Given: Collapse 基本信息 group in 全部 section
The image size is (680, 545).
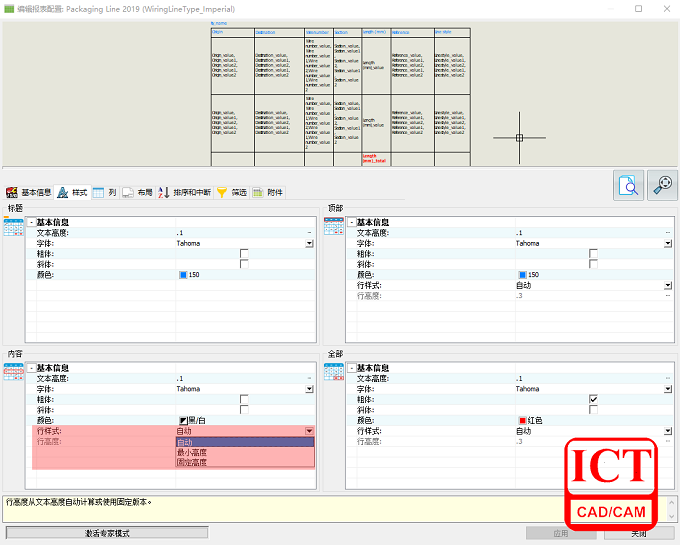Looking at the screenshot, I should click(352, 368).
